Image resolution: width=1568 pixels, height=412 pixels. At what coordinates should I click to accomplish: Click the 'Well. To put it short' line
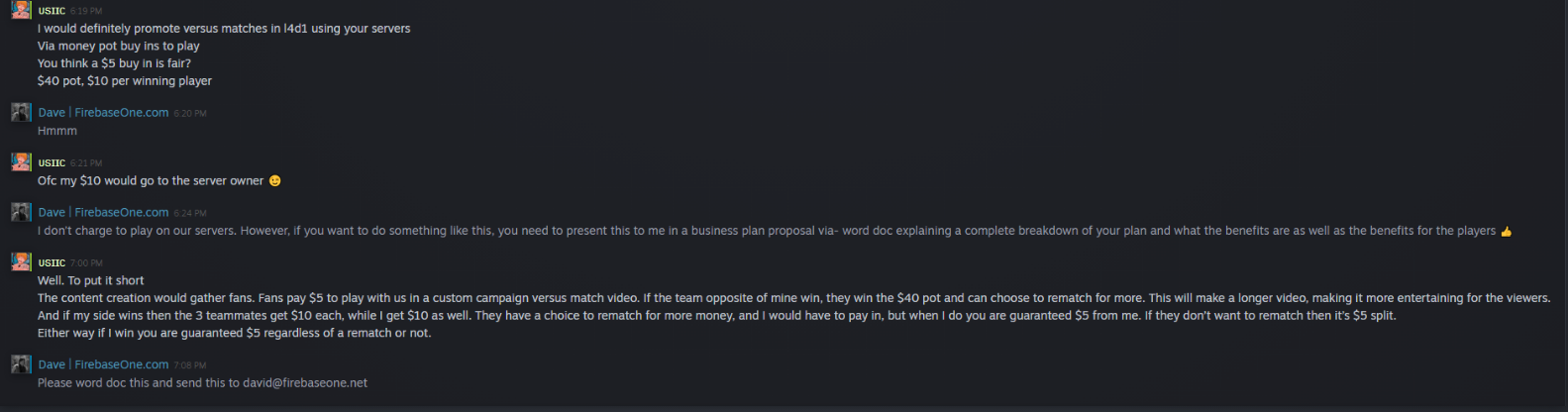coord(91,280)
